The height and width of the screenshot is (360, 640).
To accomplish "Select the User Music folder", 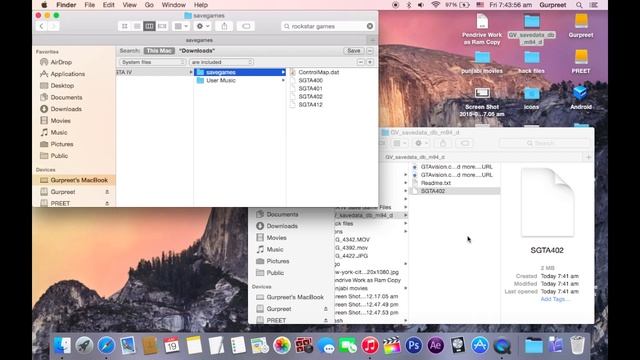I will pos(240,80).
